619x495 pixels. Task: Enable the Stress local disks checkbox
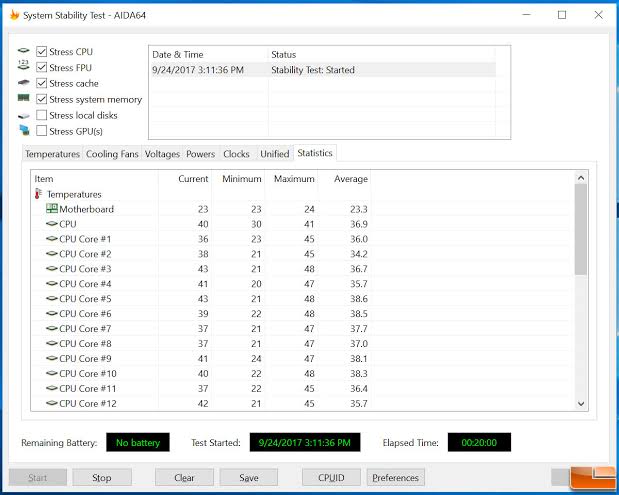tap(41, 115)
